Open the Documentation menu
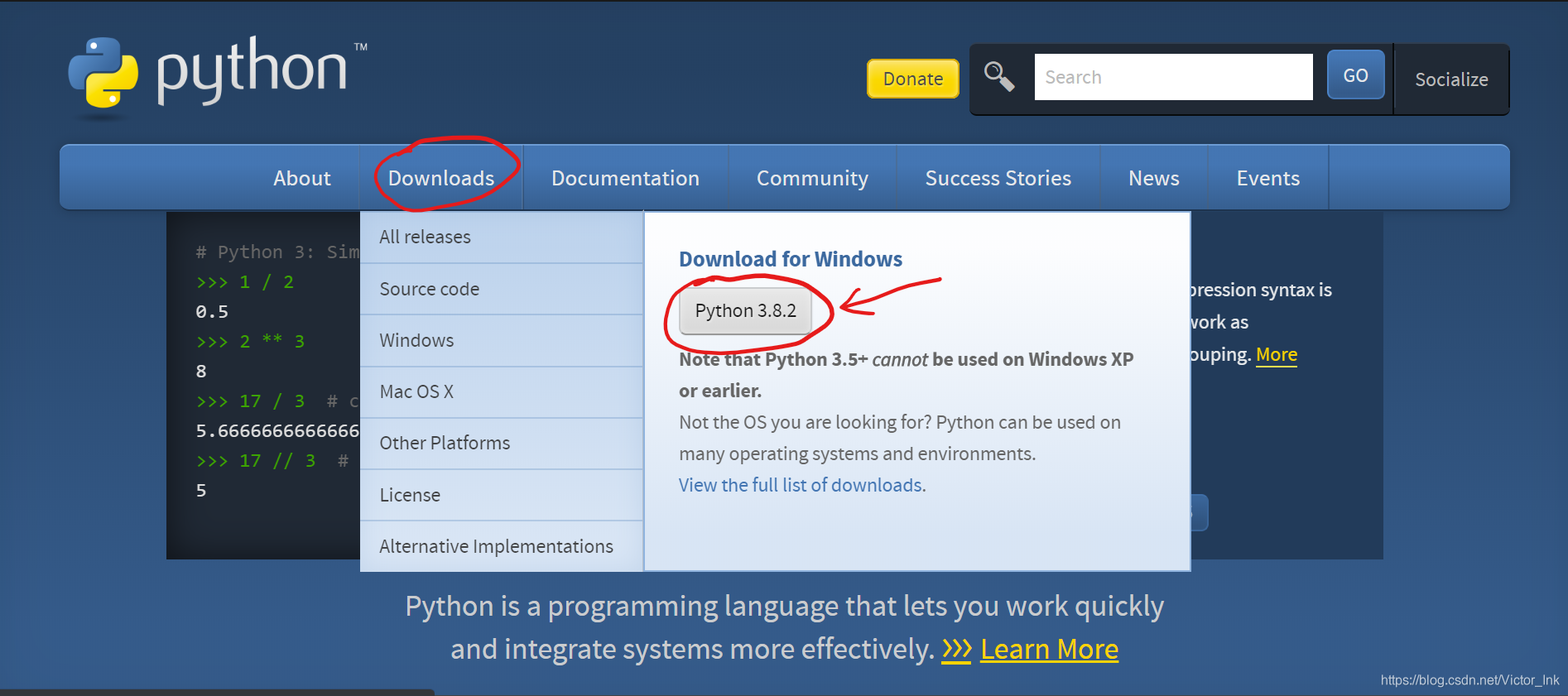Viewport: 1568px width, 696px height. coord(626,178)
